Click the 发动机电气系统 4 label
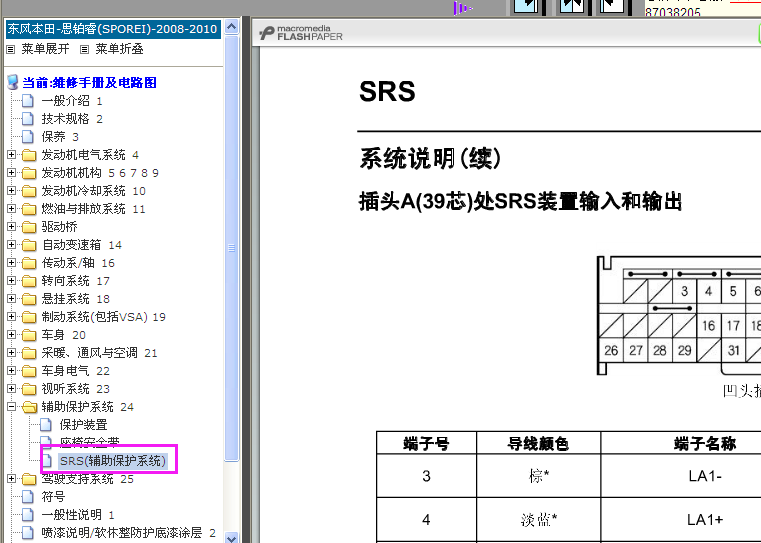The width and height of the screenshot is (761, 543). (x=90, y=155)
